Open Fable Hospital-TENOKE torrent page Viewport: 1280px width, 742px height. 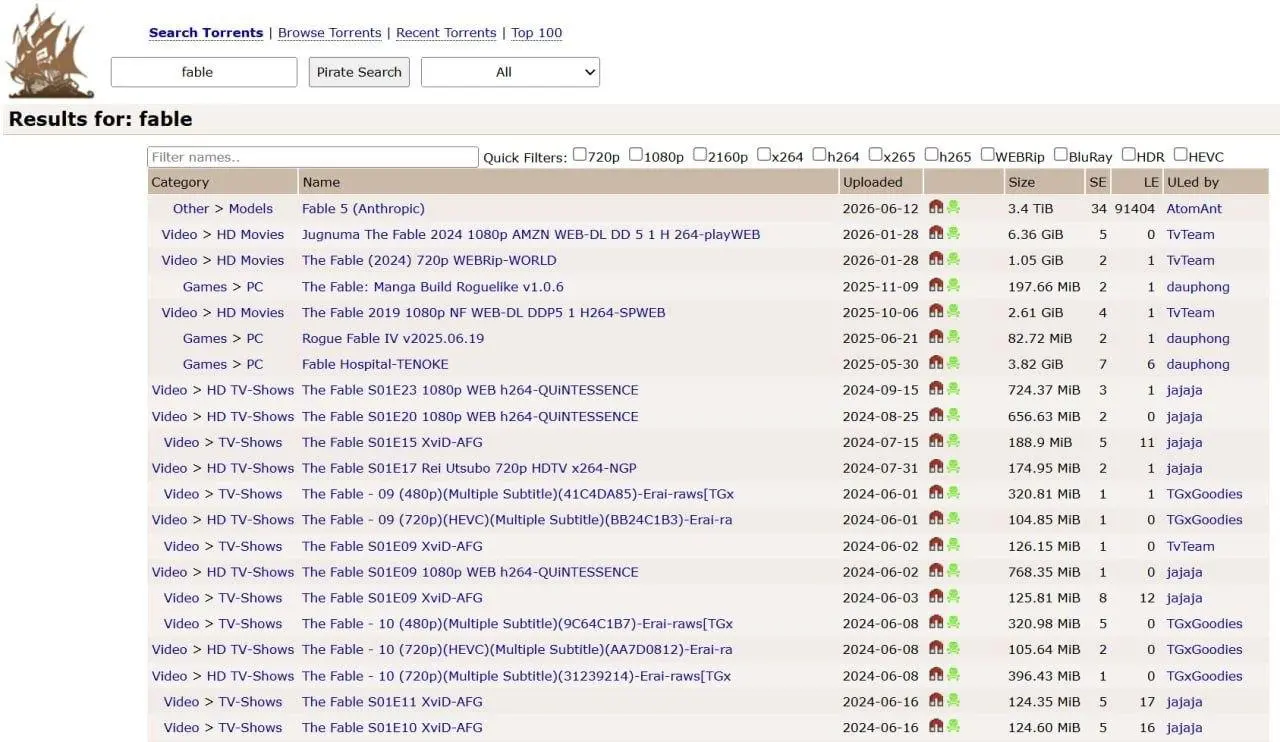(375, 364)
